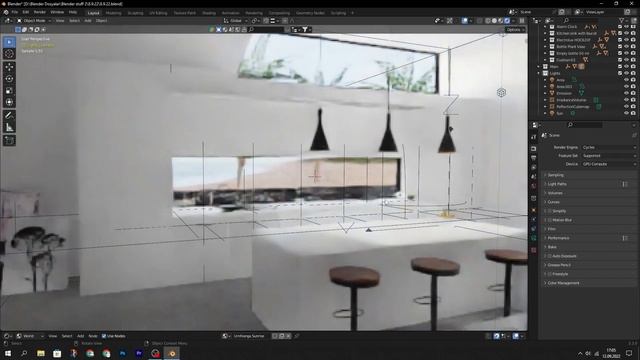Expand the Color Management panel
This screenshot has height=360, width=640.
click(x=590, y=283)
